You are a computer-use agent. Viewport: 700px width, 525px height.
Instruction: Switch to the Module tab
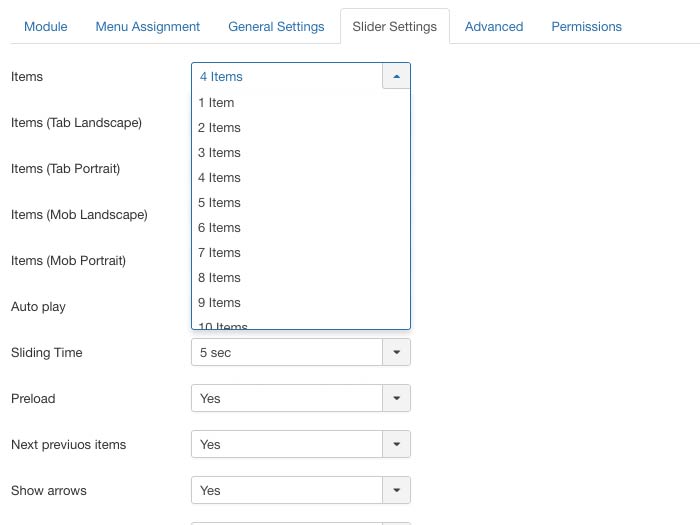(46, 26)
